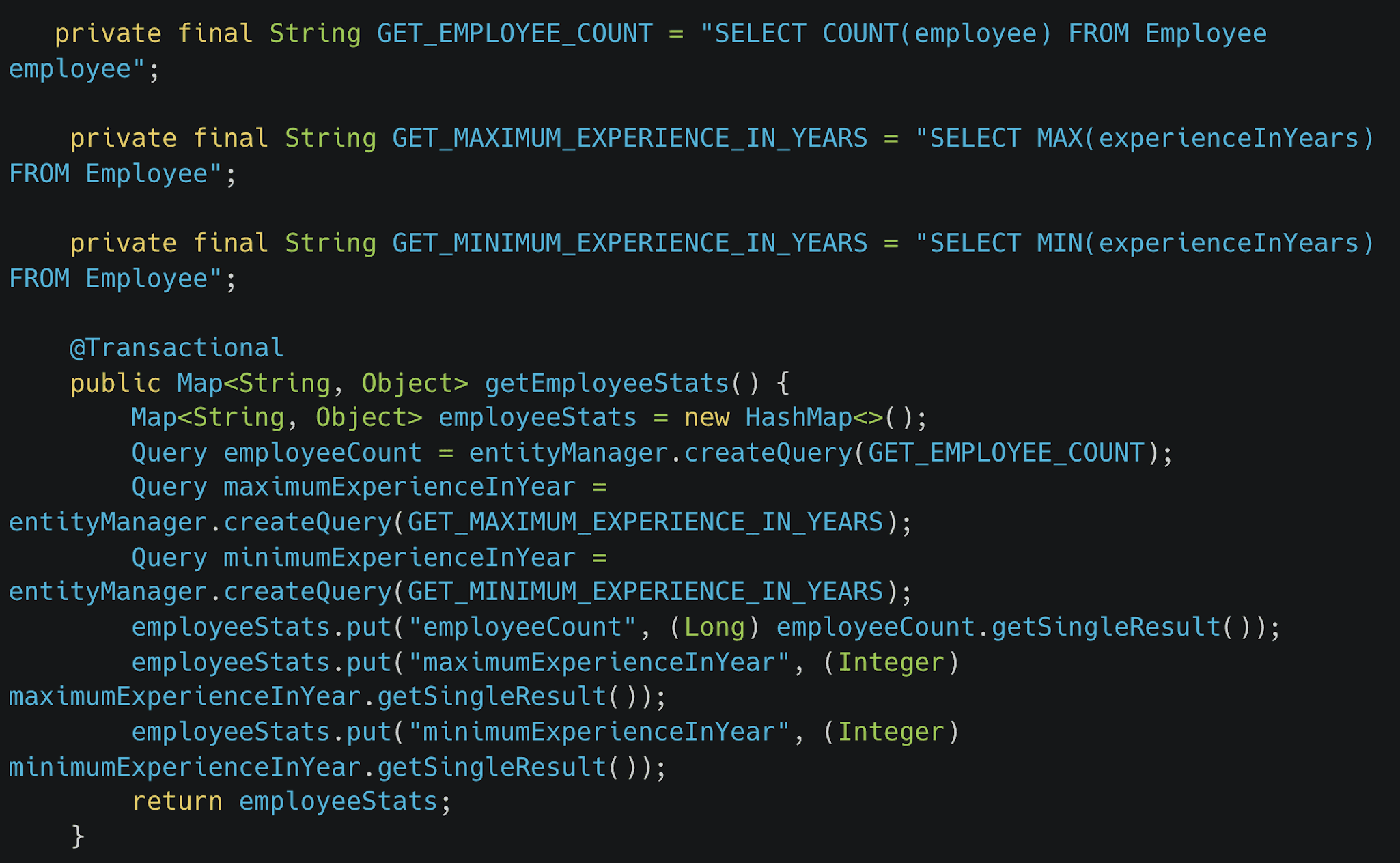Click the closing brace of the method
The image size is (1400, 863).
point(78,836)
